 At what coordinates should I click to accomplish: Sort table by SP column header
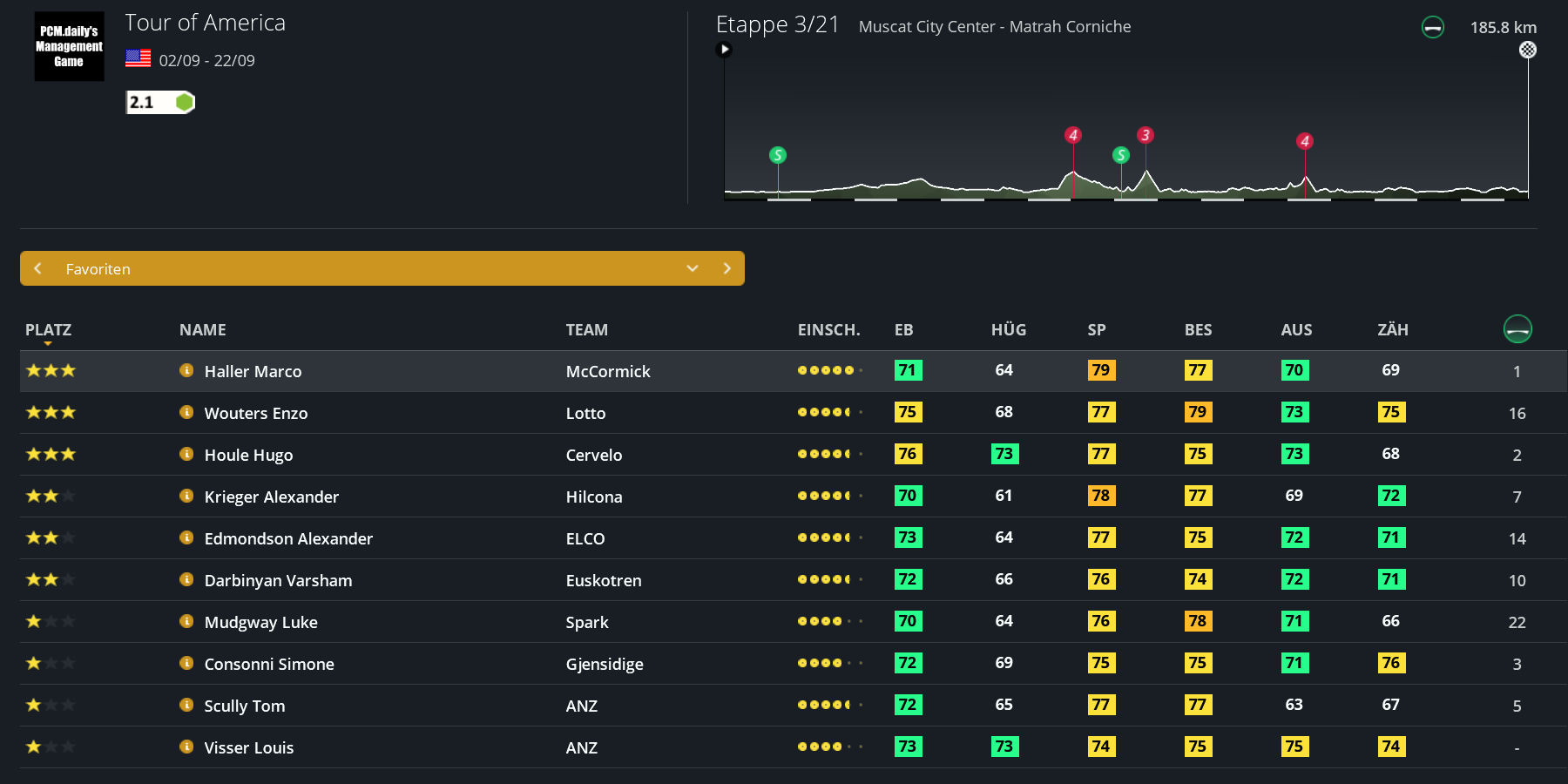(1096, 330)
